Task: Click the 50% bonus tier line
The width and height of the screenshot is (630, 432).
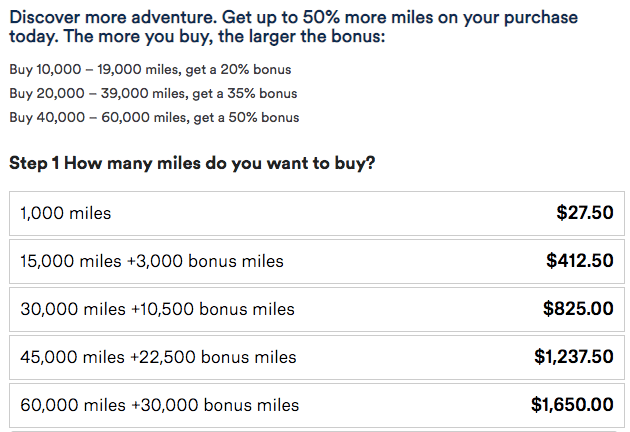Action: 154,118
